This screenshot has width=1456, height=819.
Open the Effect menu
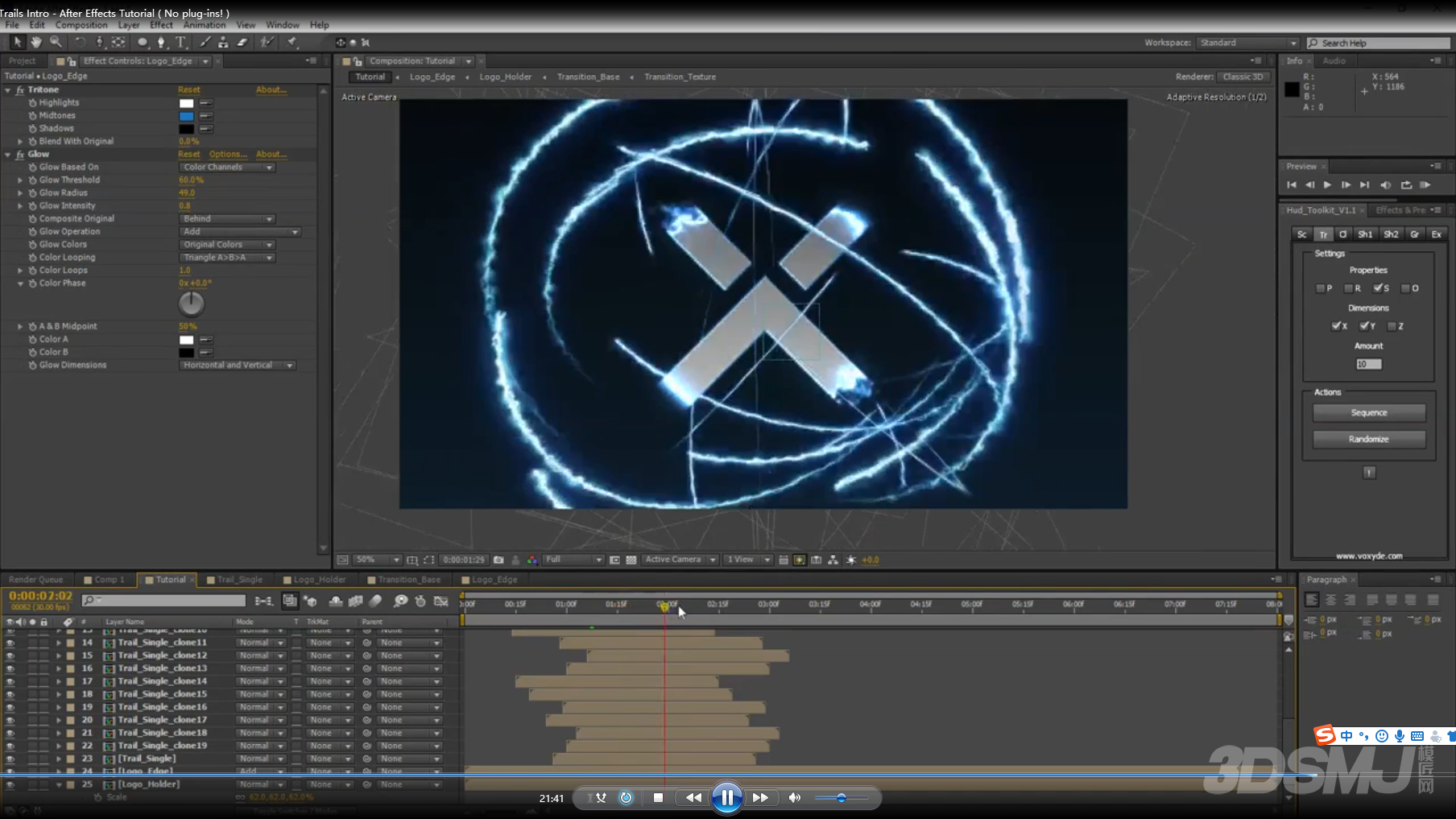click(x=161, y=25)
